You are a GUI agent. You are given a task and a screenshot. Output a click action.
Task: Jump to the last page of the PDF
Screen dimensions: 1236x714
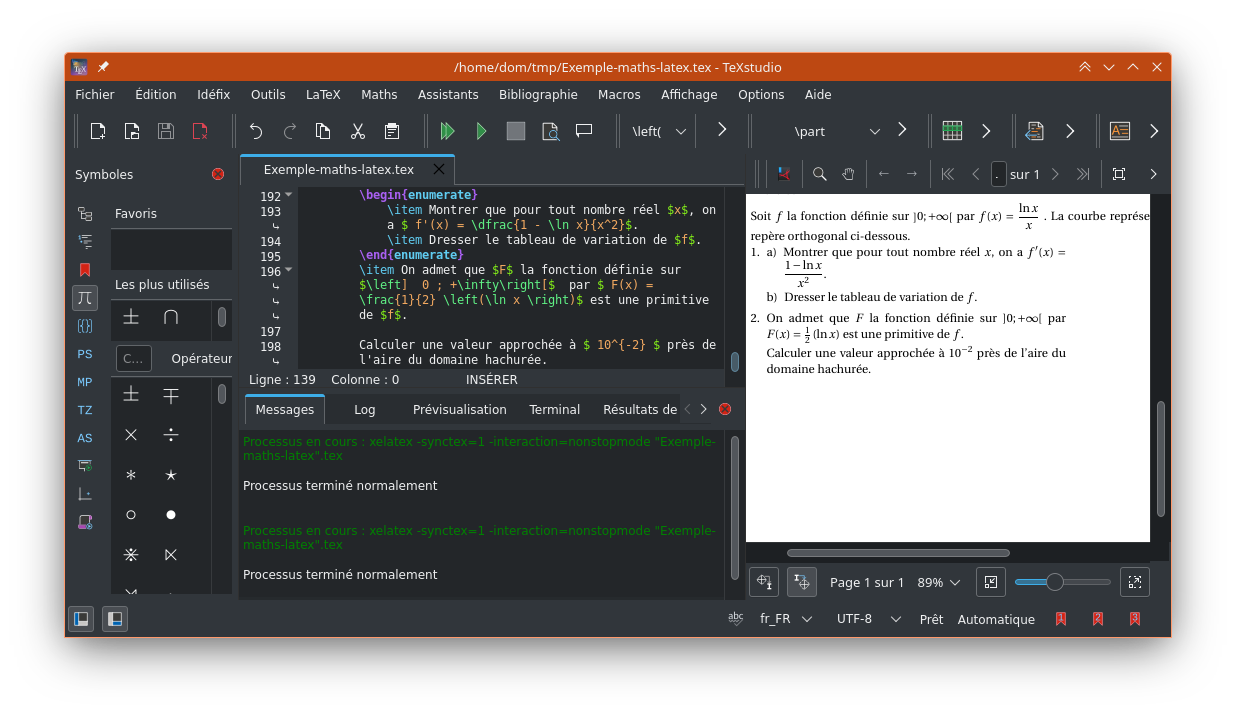1082,174
